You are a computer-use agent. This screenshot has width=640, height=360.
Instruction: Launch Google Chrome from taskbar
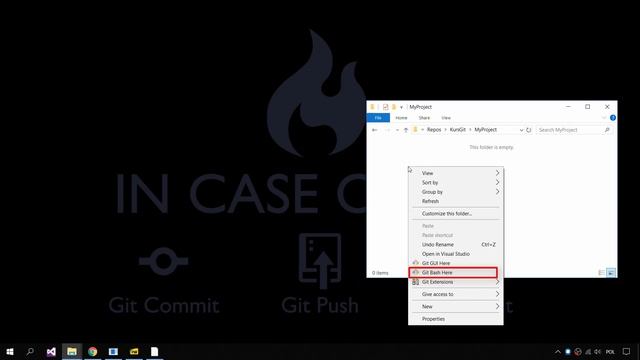[x=93, y=351]
